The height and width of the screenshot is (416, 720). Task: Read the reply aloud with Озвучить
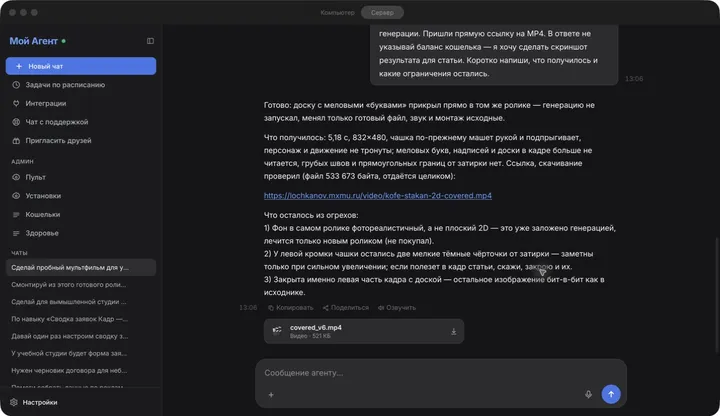click(x=397, y=308)
